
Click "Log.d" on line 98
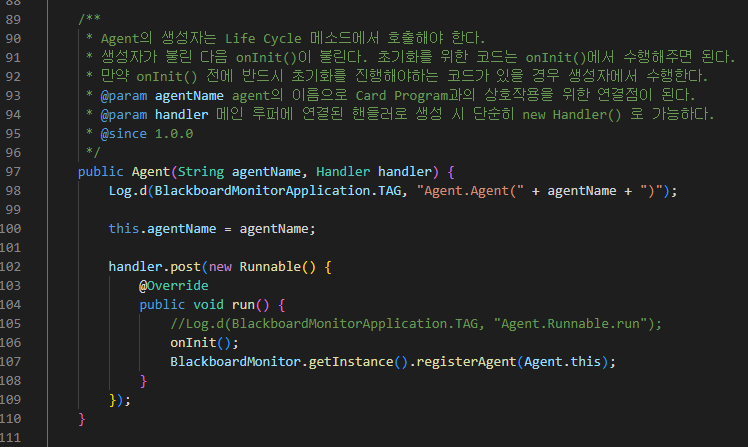coord(128,191)
